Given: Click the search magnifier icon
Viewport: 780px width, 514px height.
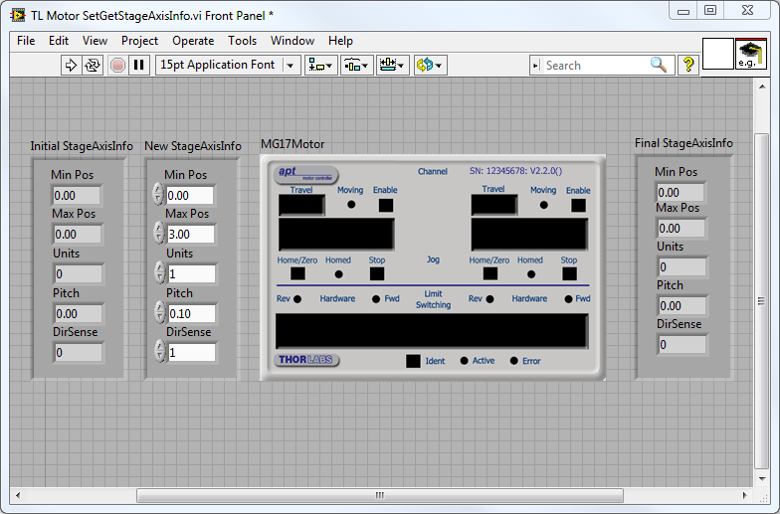Looking at the screenshot, I should pos(658,65).
